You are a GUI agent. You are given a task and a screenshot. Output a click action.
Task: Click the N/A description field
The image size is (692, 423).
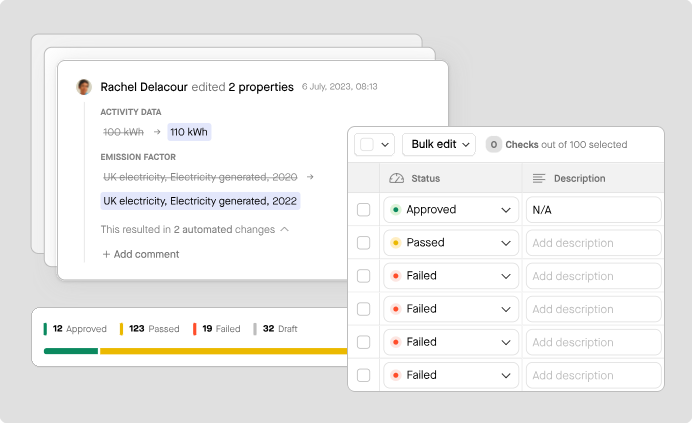594,210
